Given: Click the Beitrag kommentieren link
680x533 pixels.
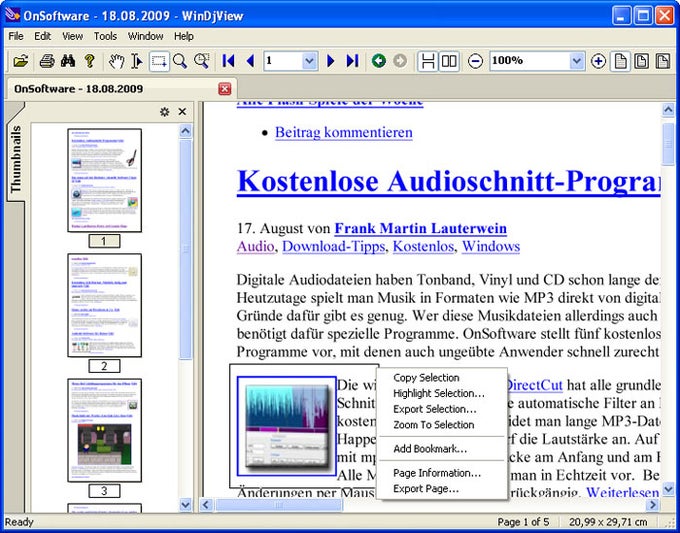Looking at the screenshot, I should click(x=343, y=132).
